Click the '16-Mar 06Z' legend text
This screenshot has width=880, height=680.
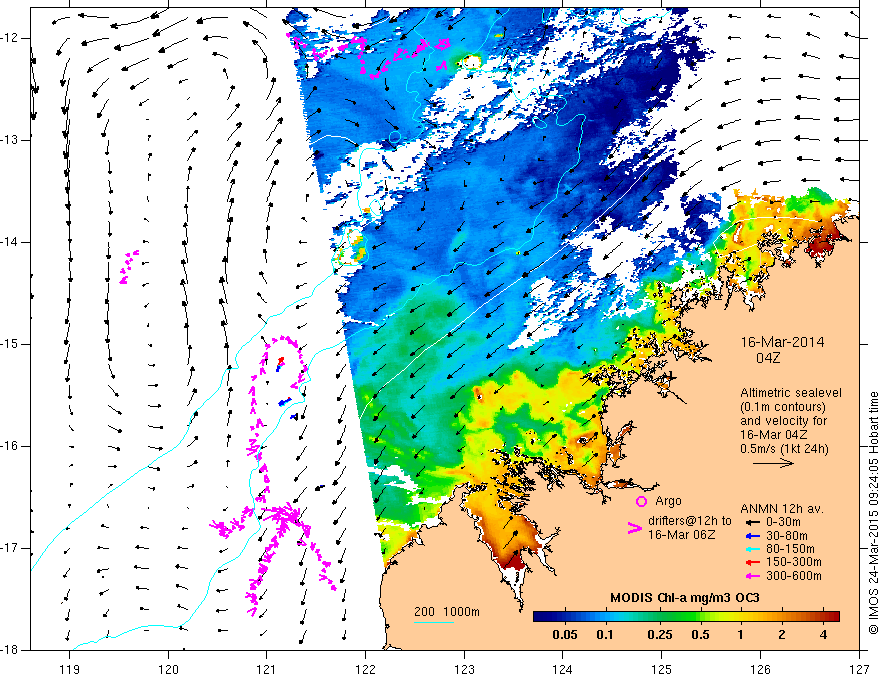[x=681, y=535]
